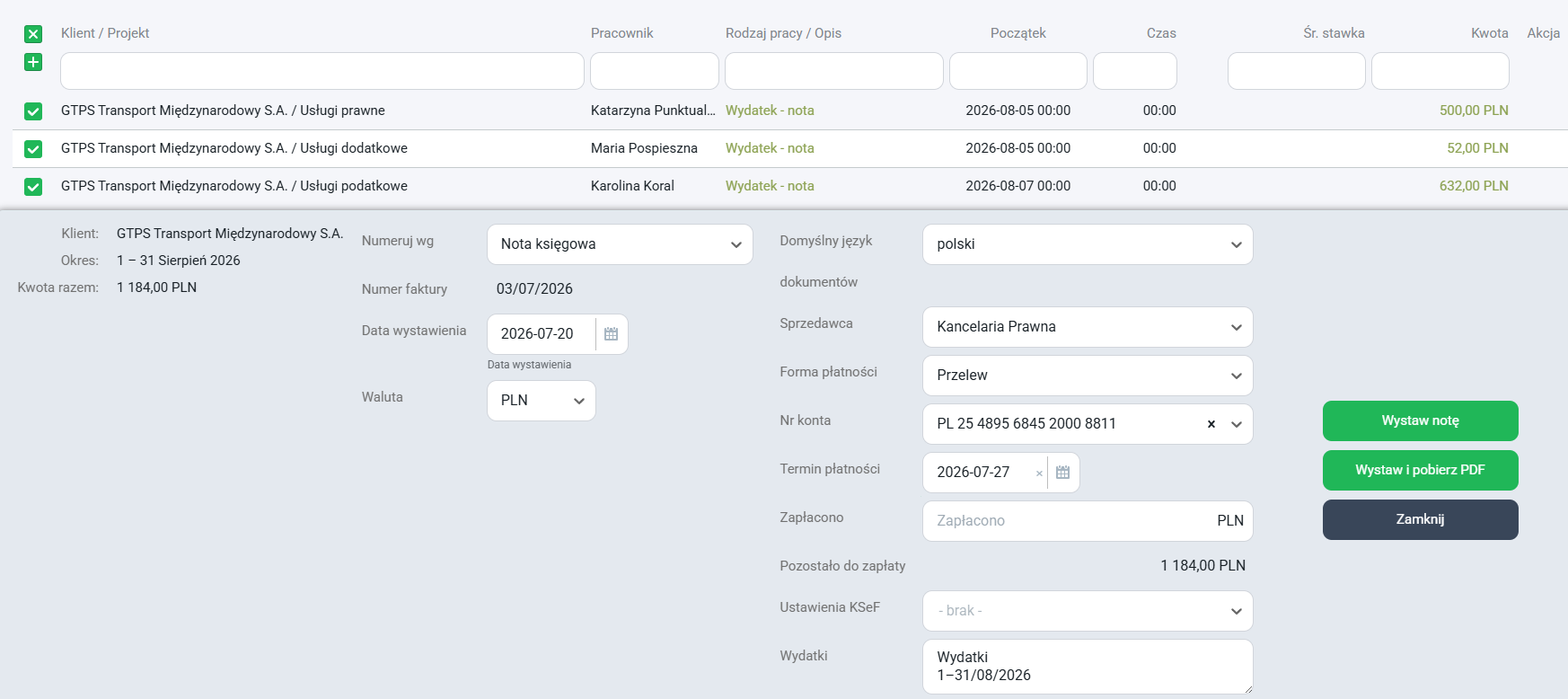This screenshot has height=699, width=1568.
Task: Click the Zapłacono amount field
Action: point(1088,521)
